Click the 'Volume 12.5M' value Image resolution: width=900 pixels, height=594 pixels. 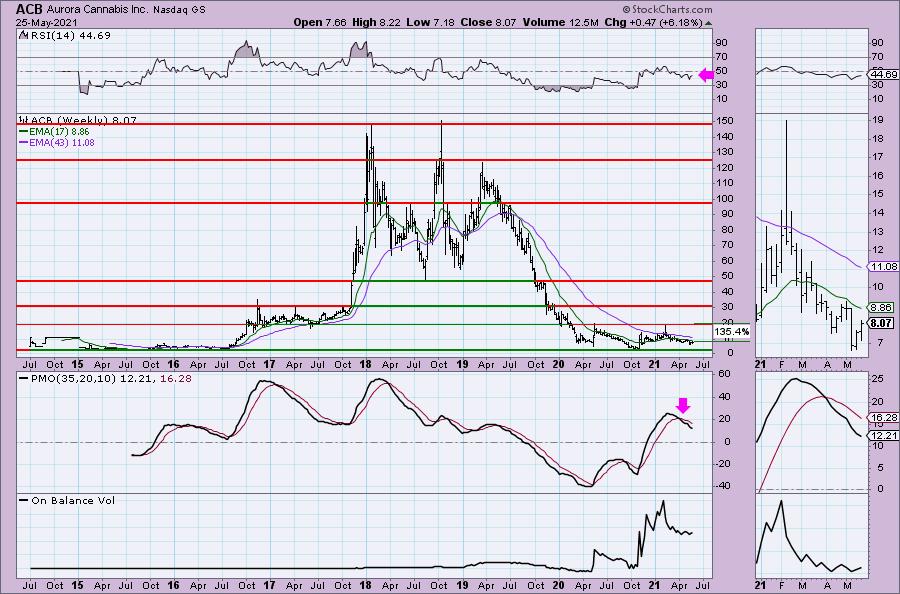pos(561,22)
